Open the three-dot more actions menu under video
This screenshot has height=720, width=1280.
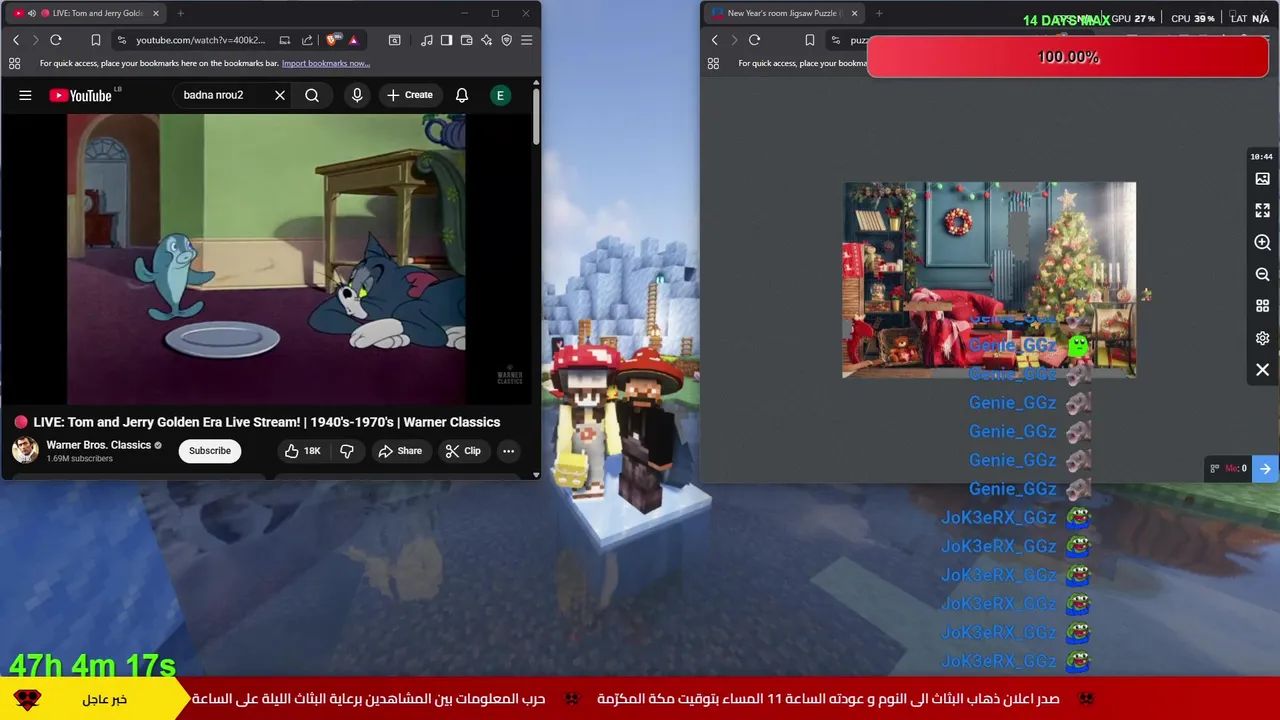(x=508, y=451)
